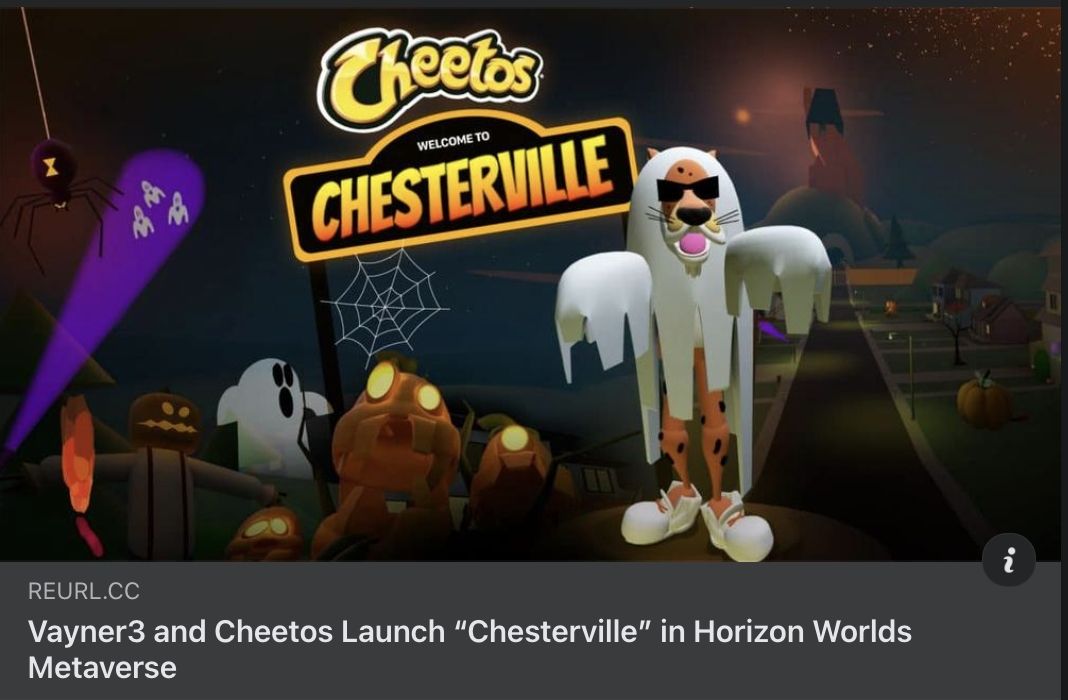The height and width of the screenshot is (700, 1068).
Task: Click Chester's white sneakers
Action: tap(698, 519)
